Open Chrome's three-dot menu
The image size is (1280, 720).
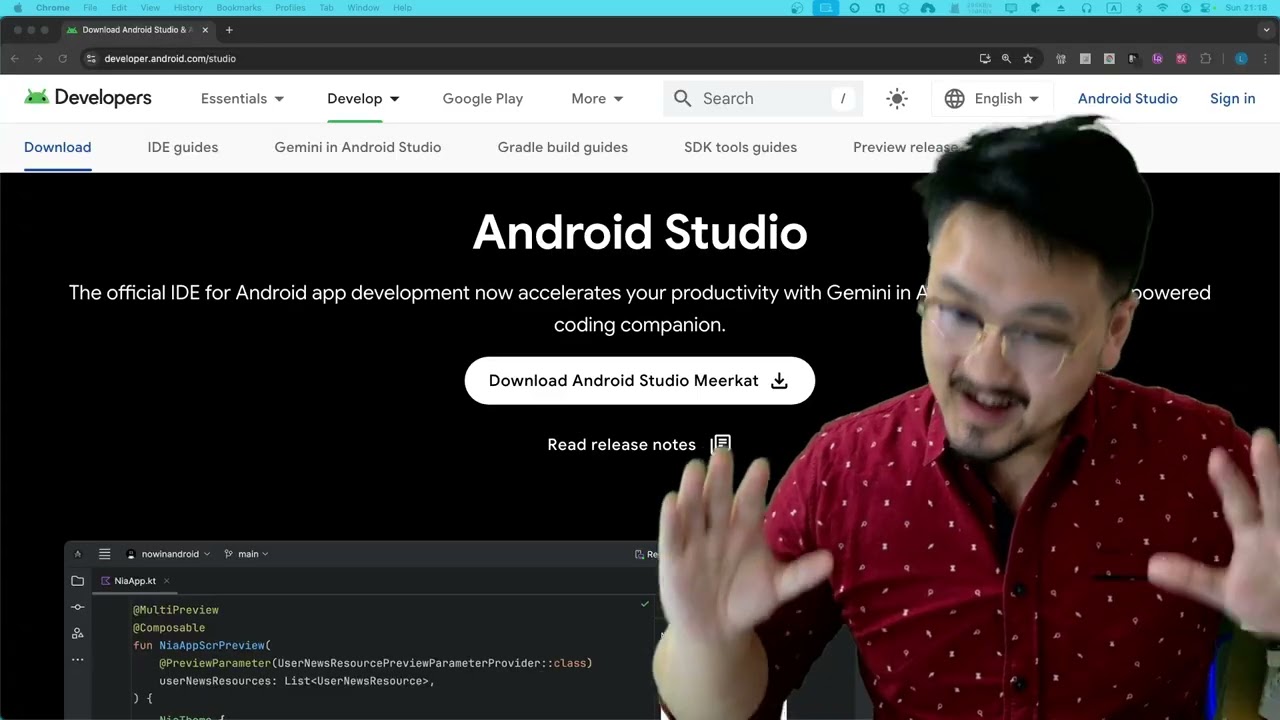(x=1265, y=59)
